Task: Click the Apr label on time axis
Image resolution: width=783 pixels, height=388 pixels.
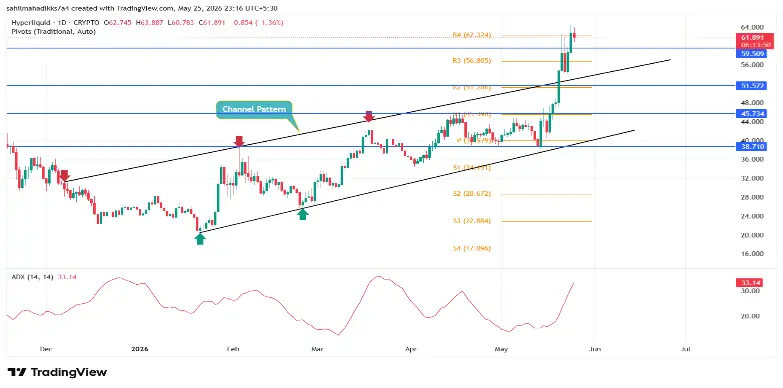Action: [x=410, y=349]
